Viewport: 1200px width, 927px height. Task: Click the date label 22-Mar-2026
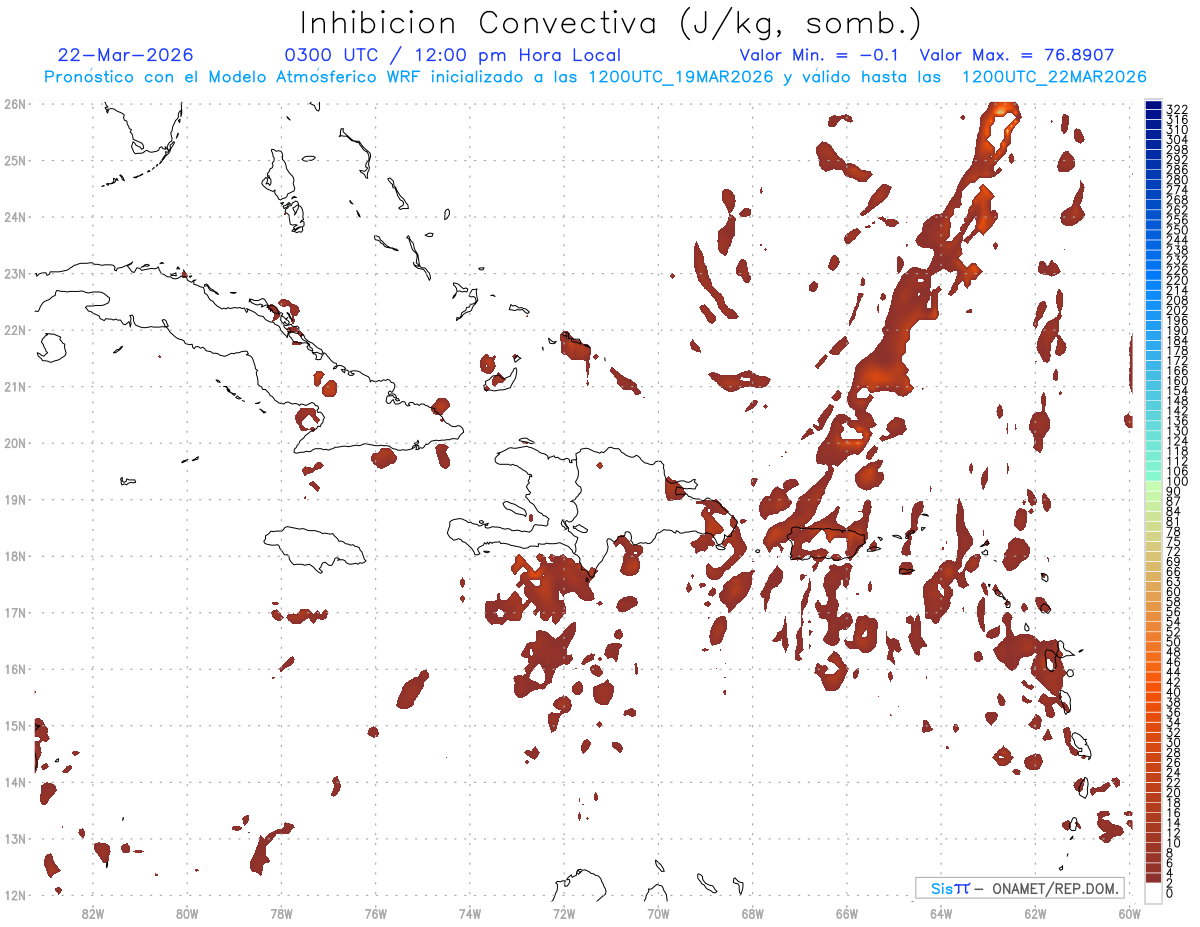point(126,55)
